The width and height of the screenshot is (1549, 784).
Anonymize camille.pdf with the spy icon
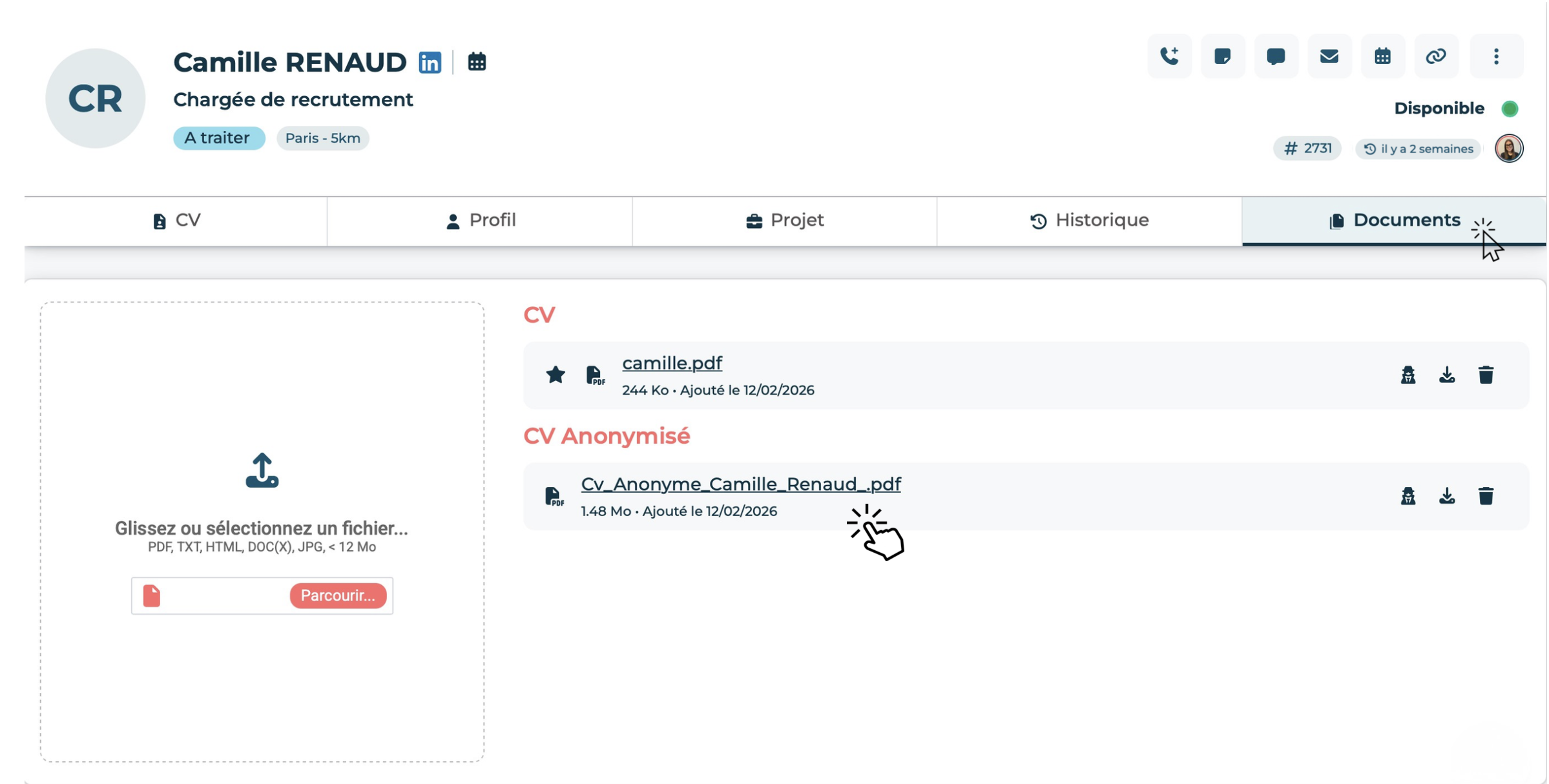coord(1408,375)
